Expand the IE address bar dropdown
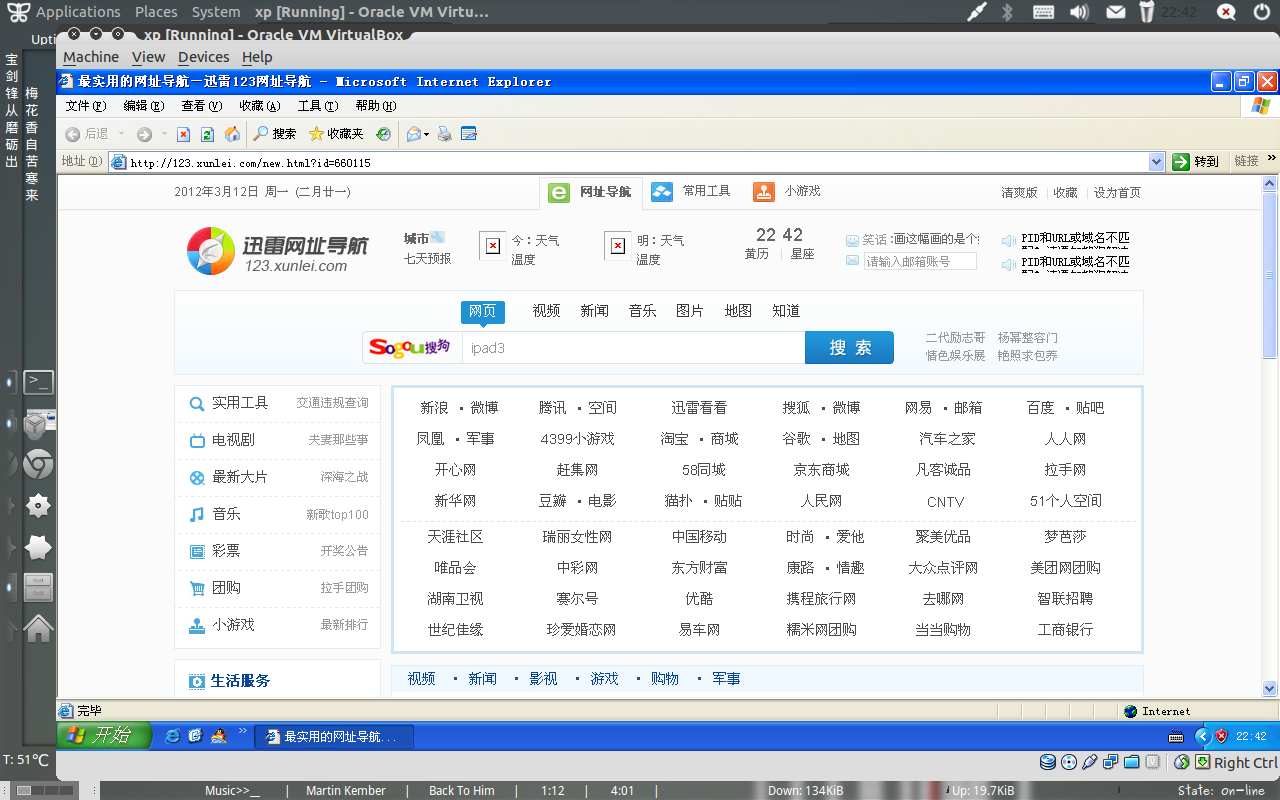 click(1156, 162)
